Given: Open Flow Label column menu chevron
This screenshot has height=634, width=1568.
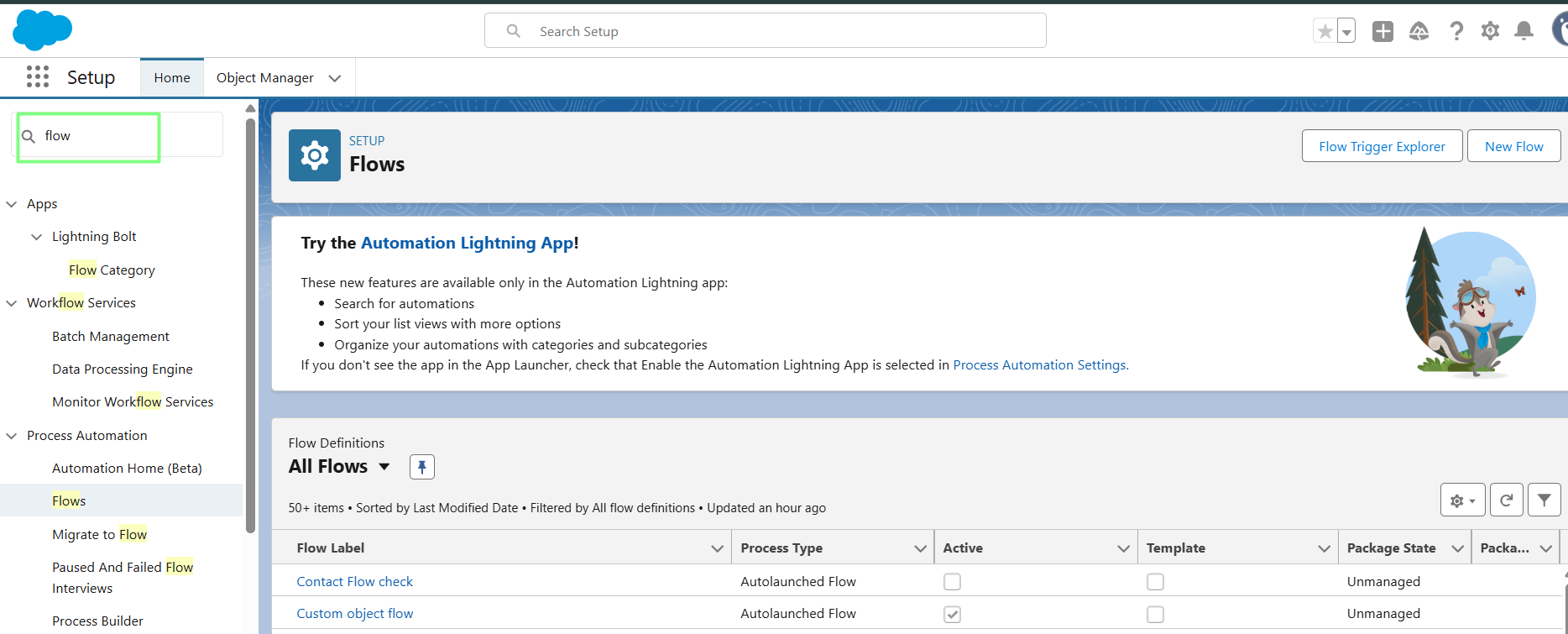Looking at the screenshot, I should pos(717,548).
